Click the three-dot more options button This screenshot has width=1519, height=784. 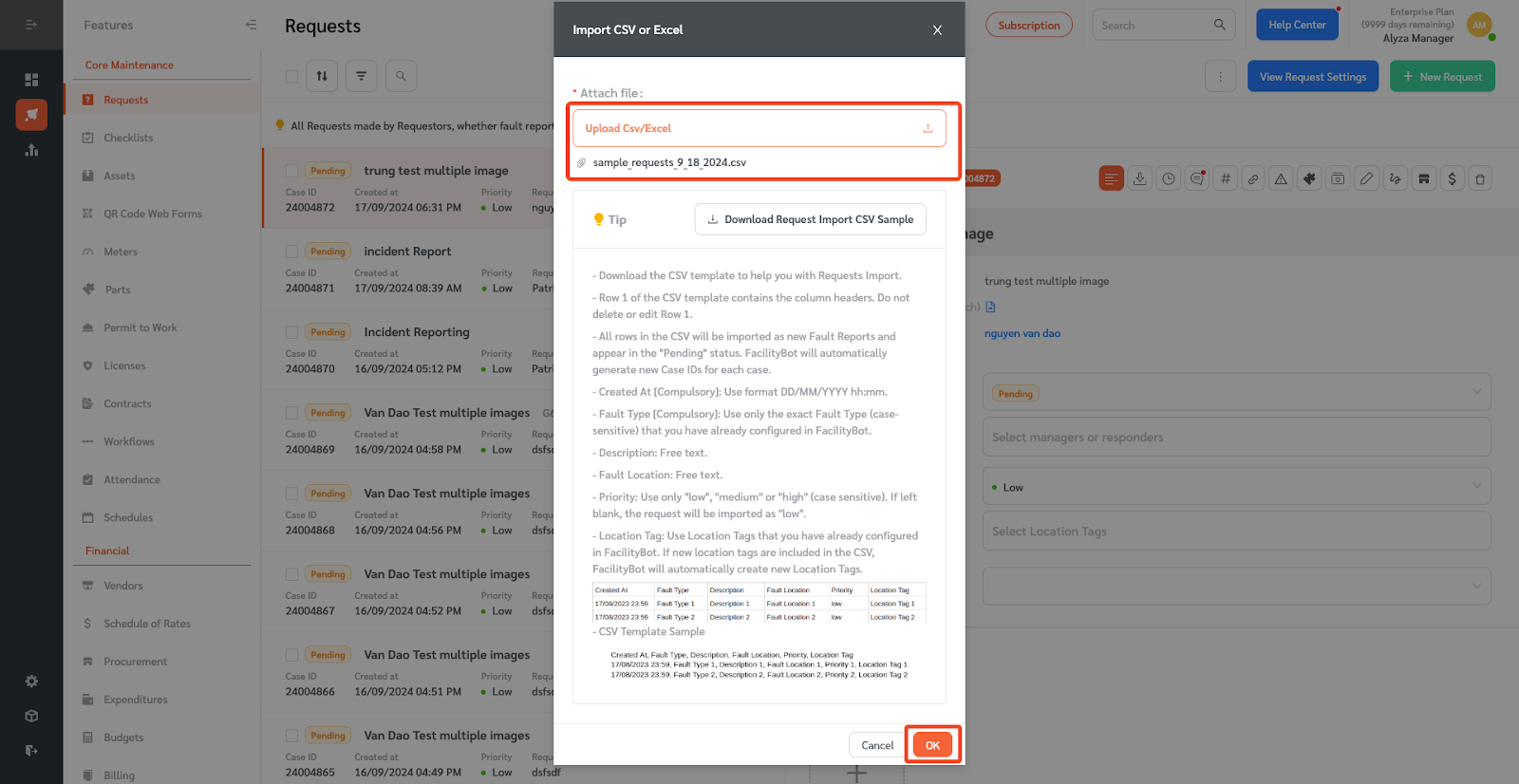pyautogui.click(x=1221, y=76)
